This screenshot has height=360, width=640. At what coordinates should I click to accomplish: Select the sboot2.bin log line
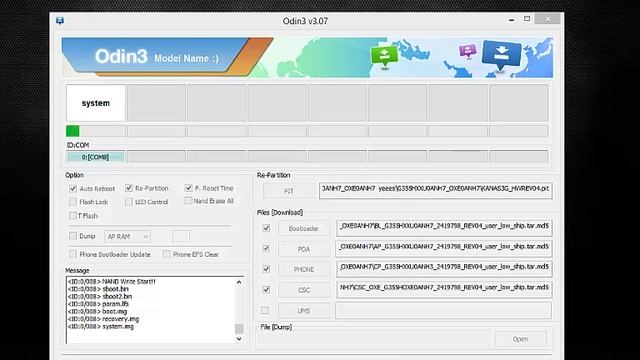coord(100,296)
